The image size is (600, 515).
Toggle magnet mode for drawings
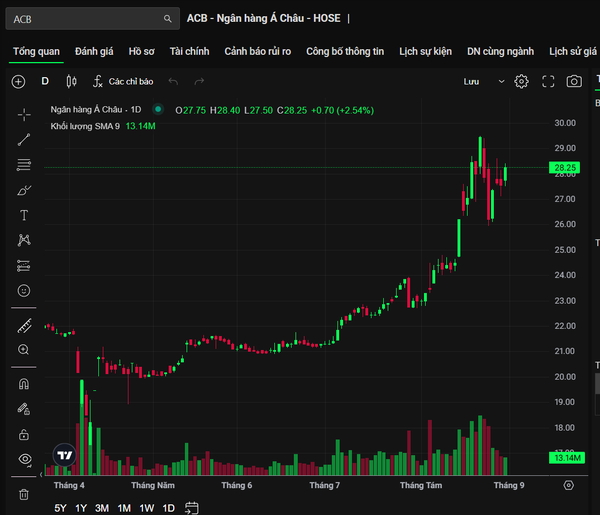(x=24, y=384)
